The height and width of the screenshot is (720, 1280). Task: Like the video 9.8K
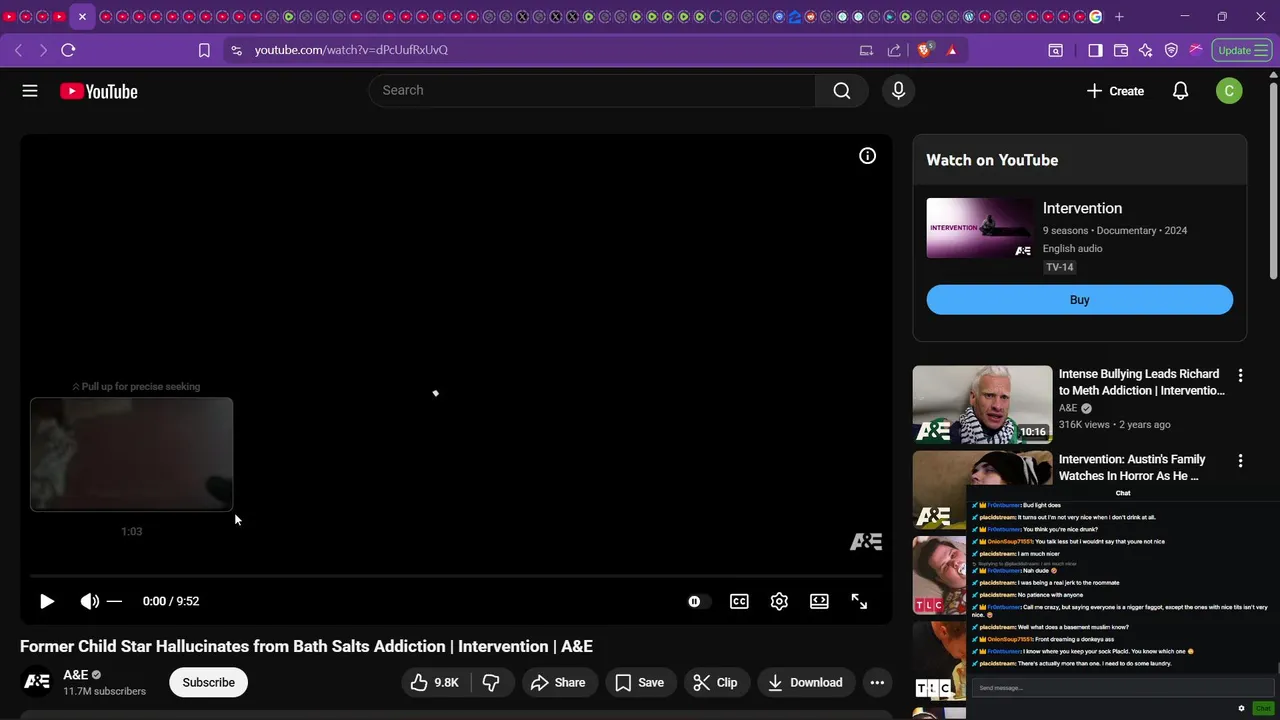436,682
